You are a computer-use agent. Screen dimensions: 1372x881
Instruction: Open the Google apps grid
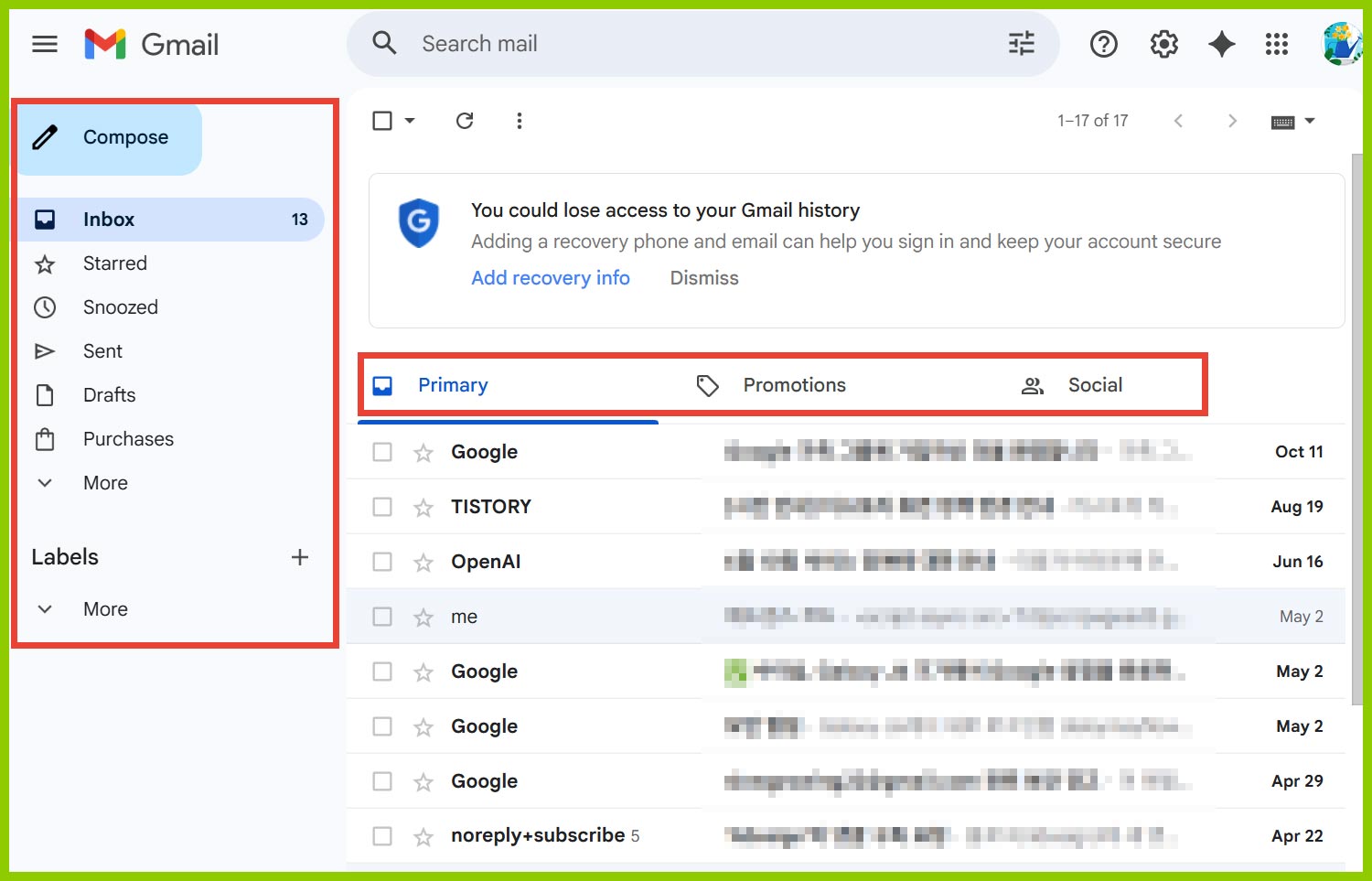coord(1277,44)
